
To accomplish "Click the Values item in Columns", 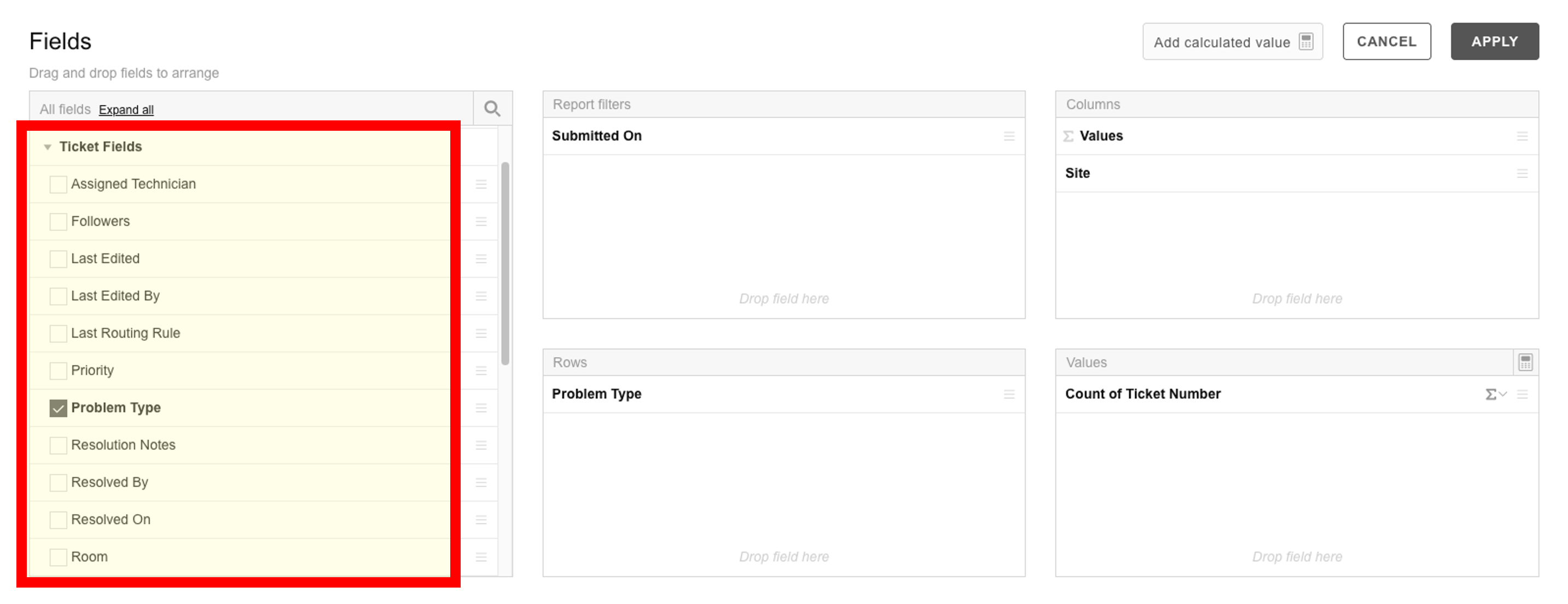I will [x=1297, y=136].
